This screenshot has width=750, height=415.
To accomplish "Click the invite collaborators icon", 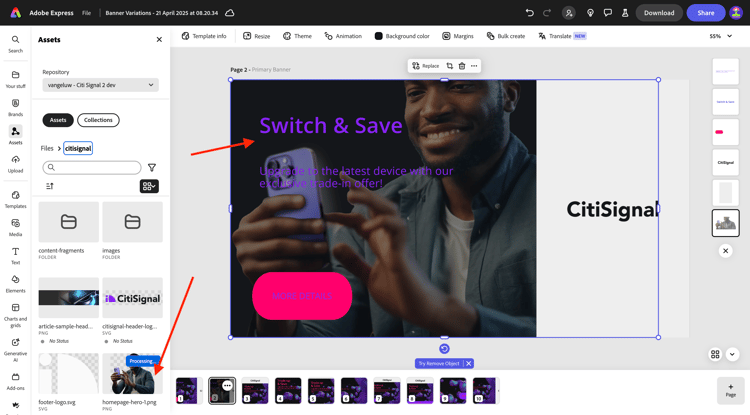I will tap(569, 13).
